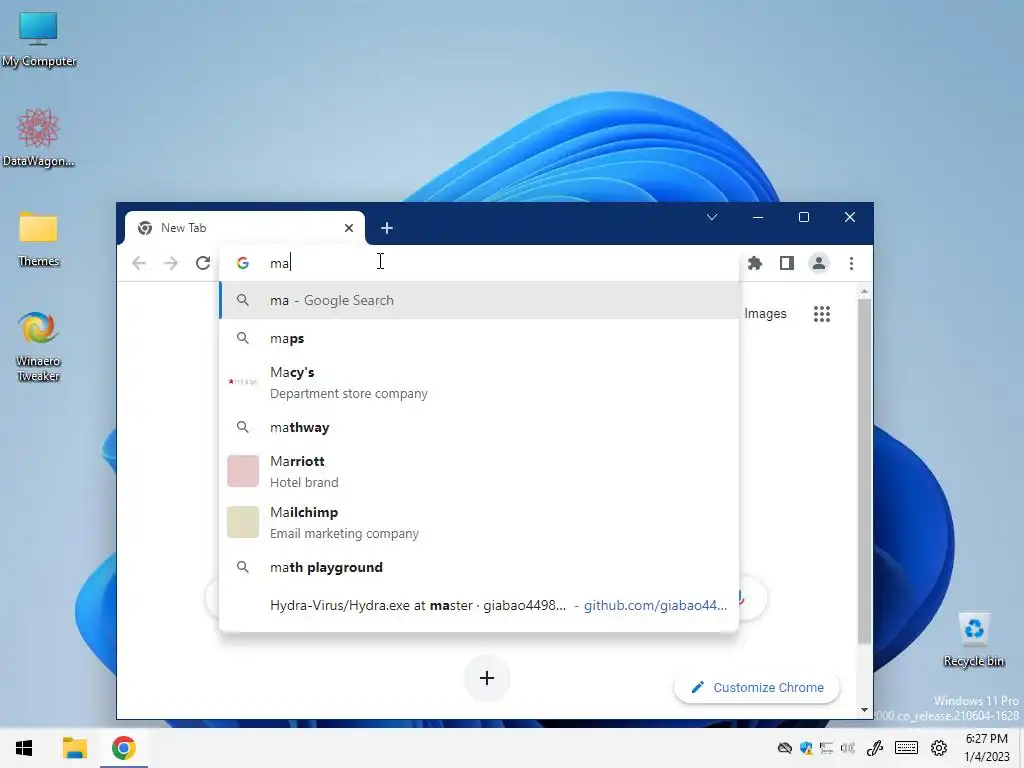Image resolution: width=1024 pixels, height=768 pixels.
Task: Open the Chrome side panel icon
Action: 787,263
